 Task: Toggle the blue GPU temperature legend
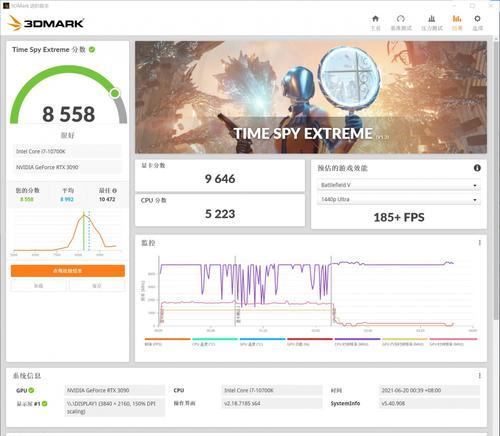[x=262, y=342]
